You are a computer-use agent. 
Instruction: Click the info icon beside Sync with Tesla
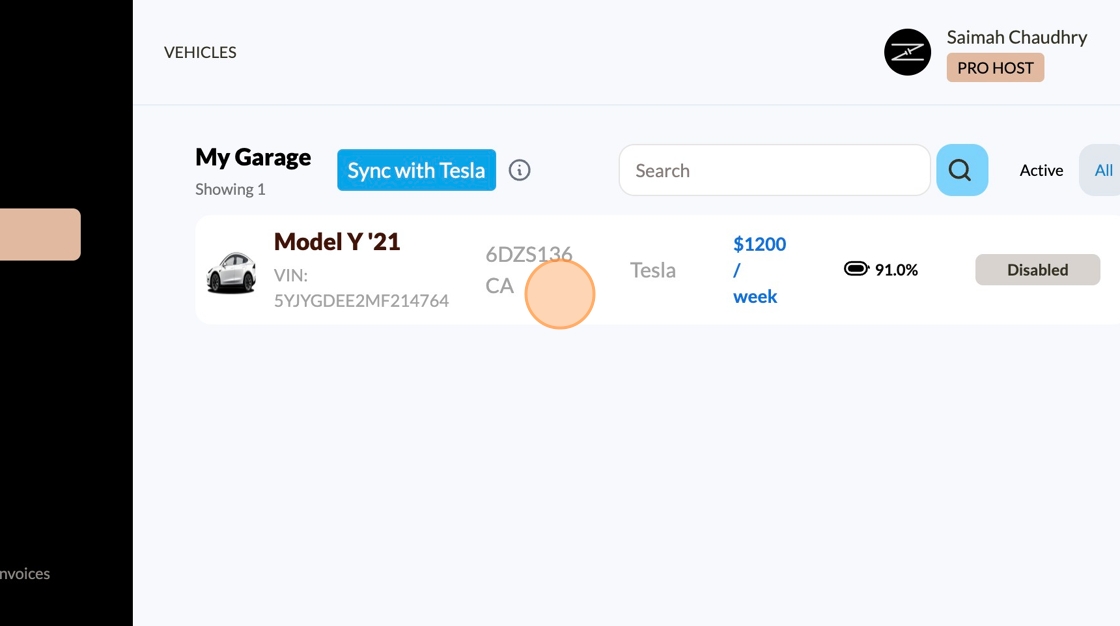tap(519, 170)
